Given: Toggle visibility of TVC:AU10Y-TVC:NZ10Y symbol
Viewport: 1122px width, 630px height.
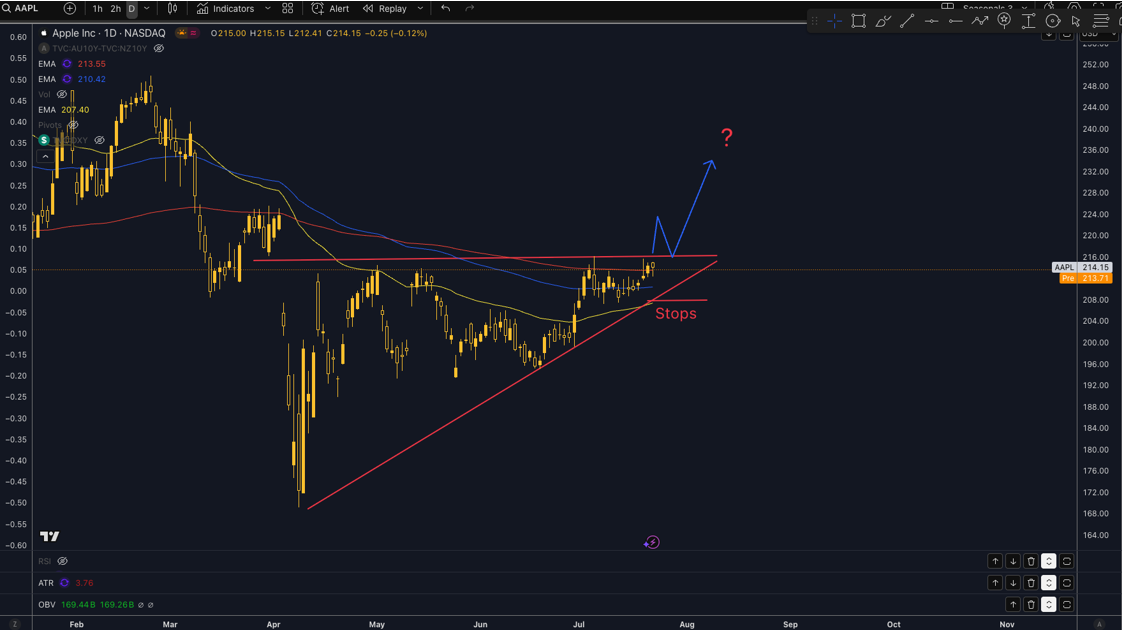Looking at the screenshot, I should click(x=159, y=49).
